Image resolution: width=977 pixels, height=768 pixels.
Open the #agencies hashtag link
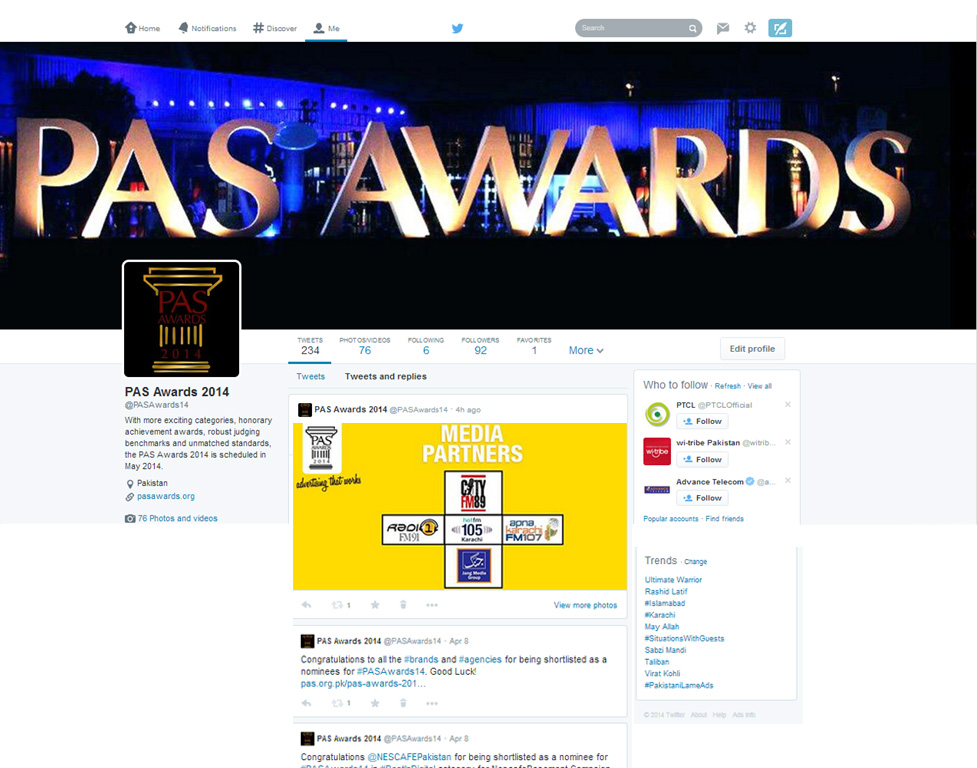click(x=480, y=659)
